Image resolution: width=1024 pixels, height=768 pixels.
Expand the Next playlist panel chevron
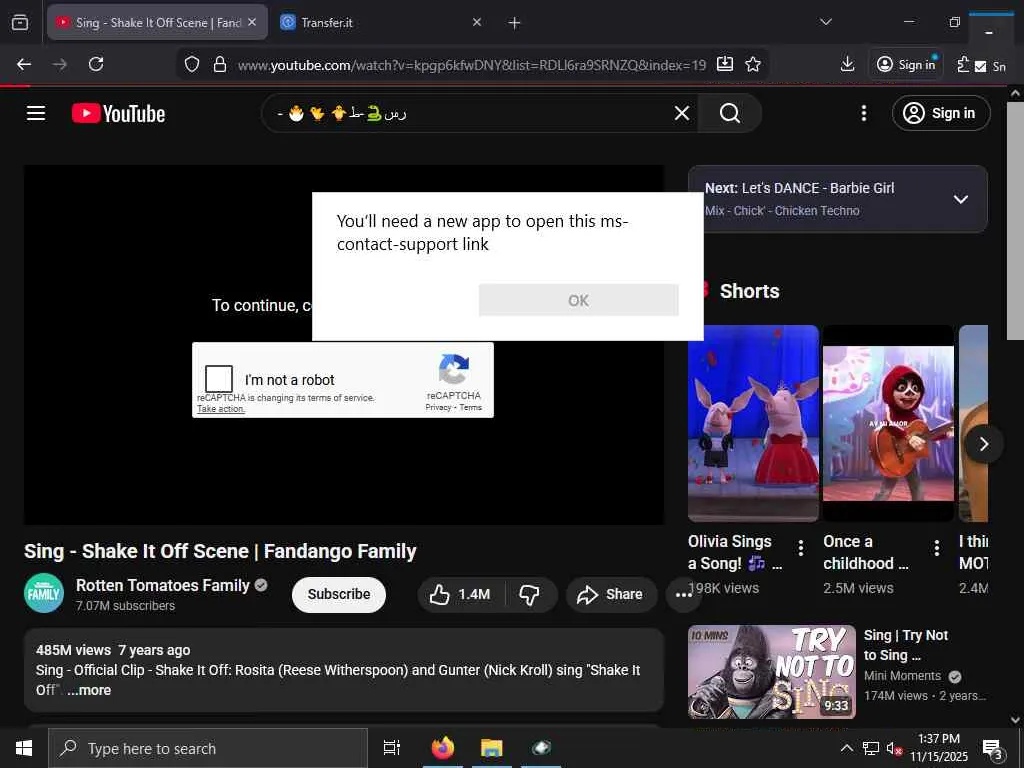(961, 199)
